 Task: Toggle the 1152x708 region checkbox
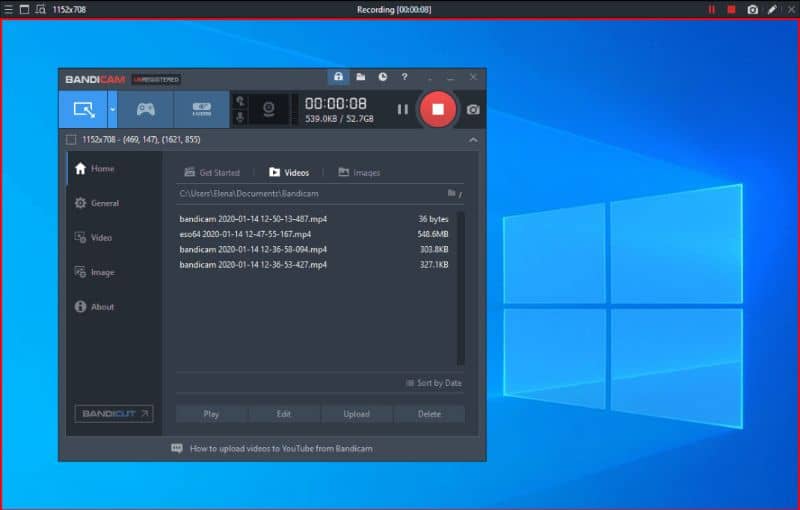coord(71,140)
